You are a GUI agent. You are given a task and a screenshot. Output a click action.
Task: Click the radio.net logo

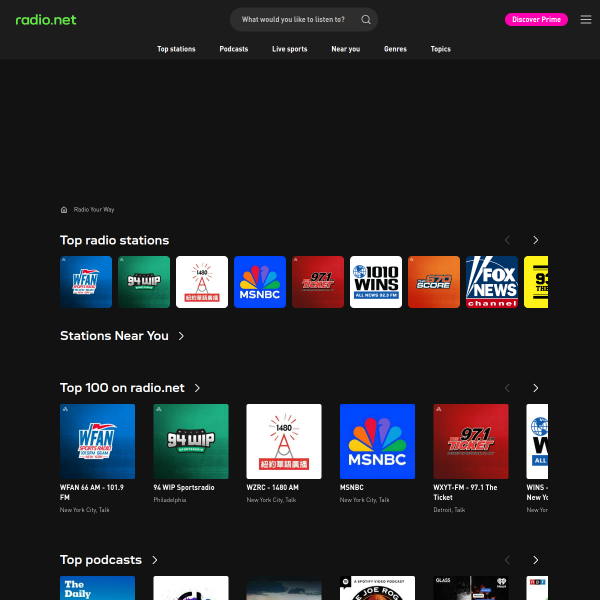(x=46, y=20)
